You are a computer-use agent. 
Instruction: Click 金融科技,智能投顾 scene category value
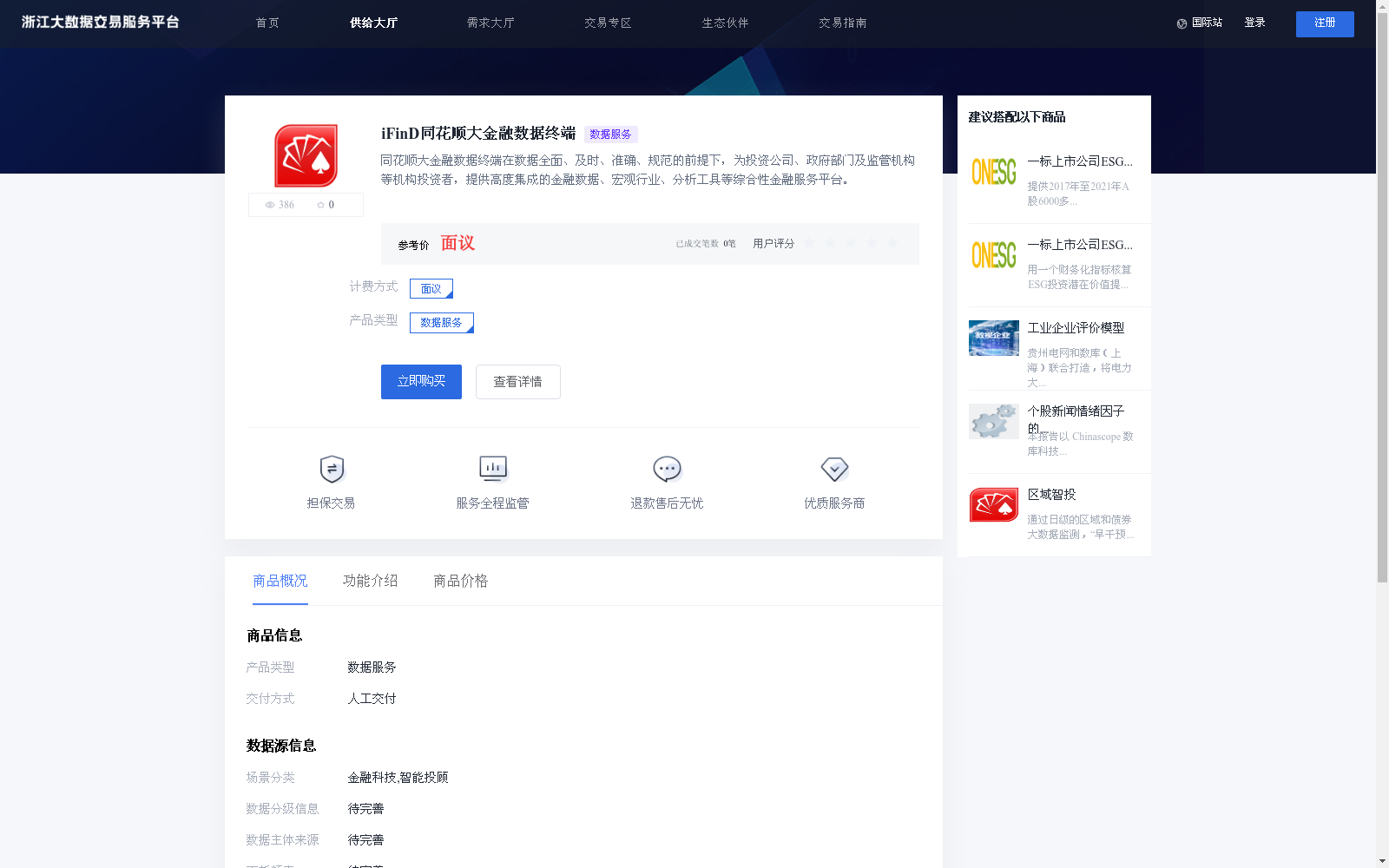pyautogui.click(x=398, y=778)
